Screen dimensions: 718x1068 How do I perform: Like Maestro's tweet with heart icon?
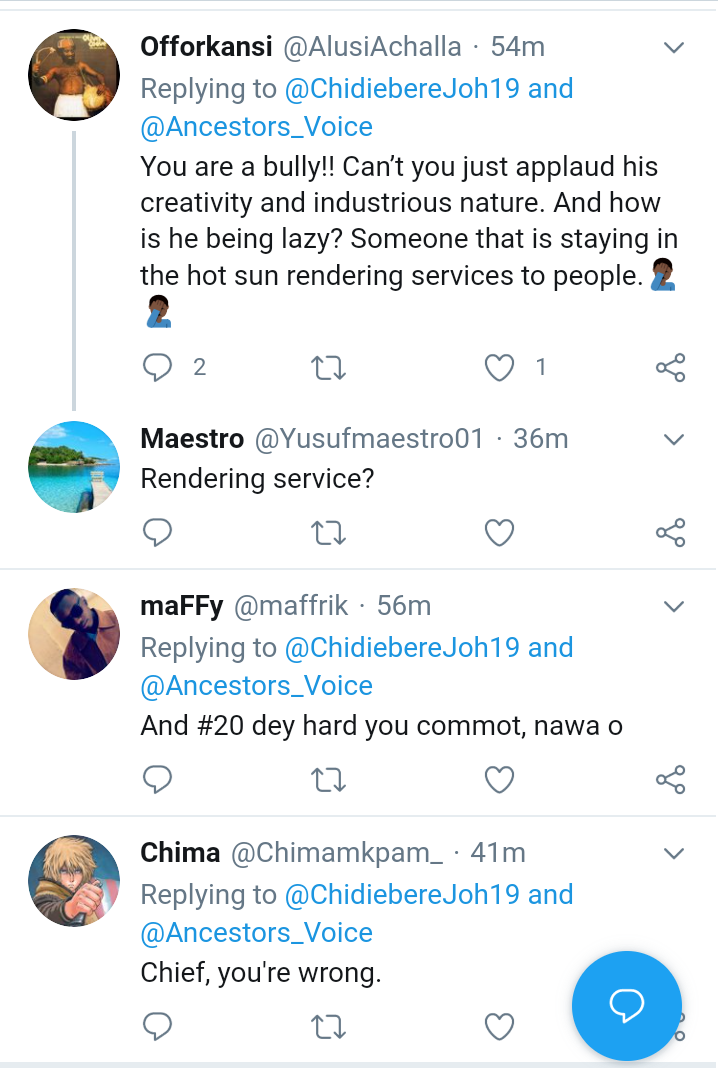[499, 532]
